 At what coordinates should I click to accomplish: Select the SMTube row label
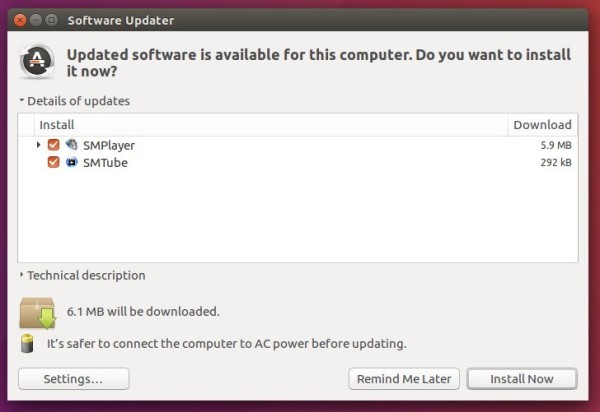coord(105,163)
